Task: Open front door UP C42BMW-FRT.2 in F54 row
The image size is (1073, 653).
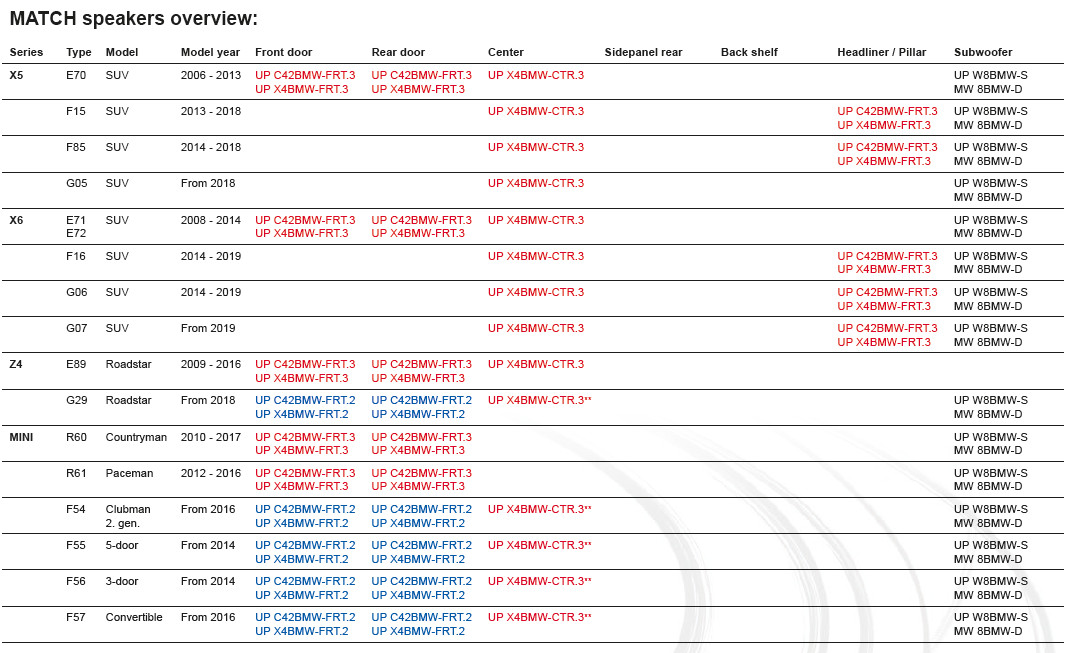Action: (x=305, y=509)
